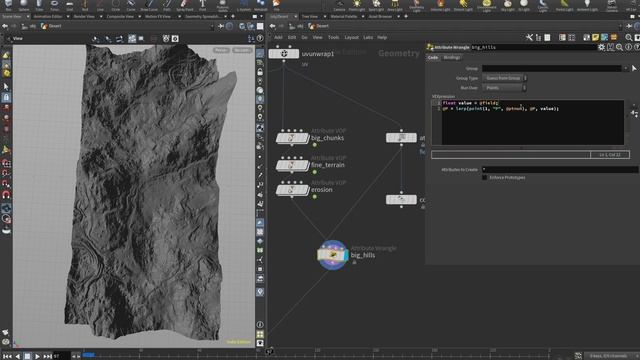The height and width of the screenshot is (360, 640).
Task: Switch to the Bindings tab
Action: [452, 58]
